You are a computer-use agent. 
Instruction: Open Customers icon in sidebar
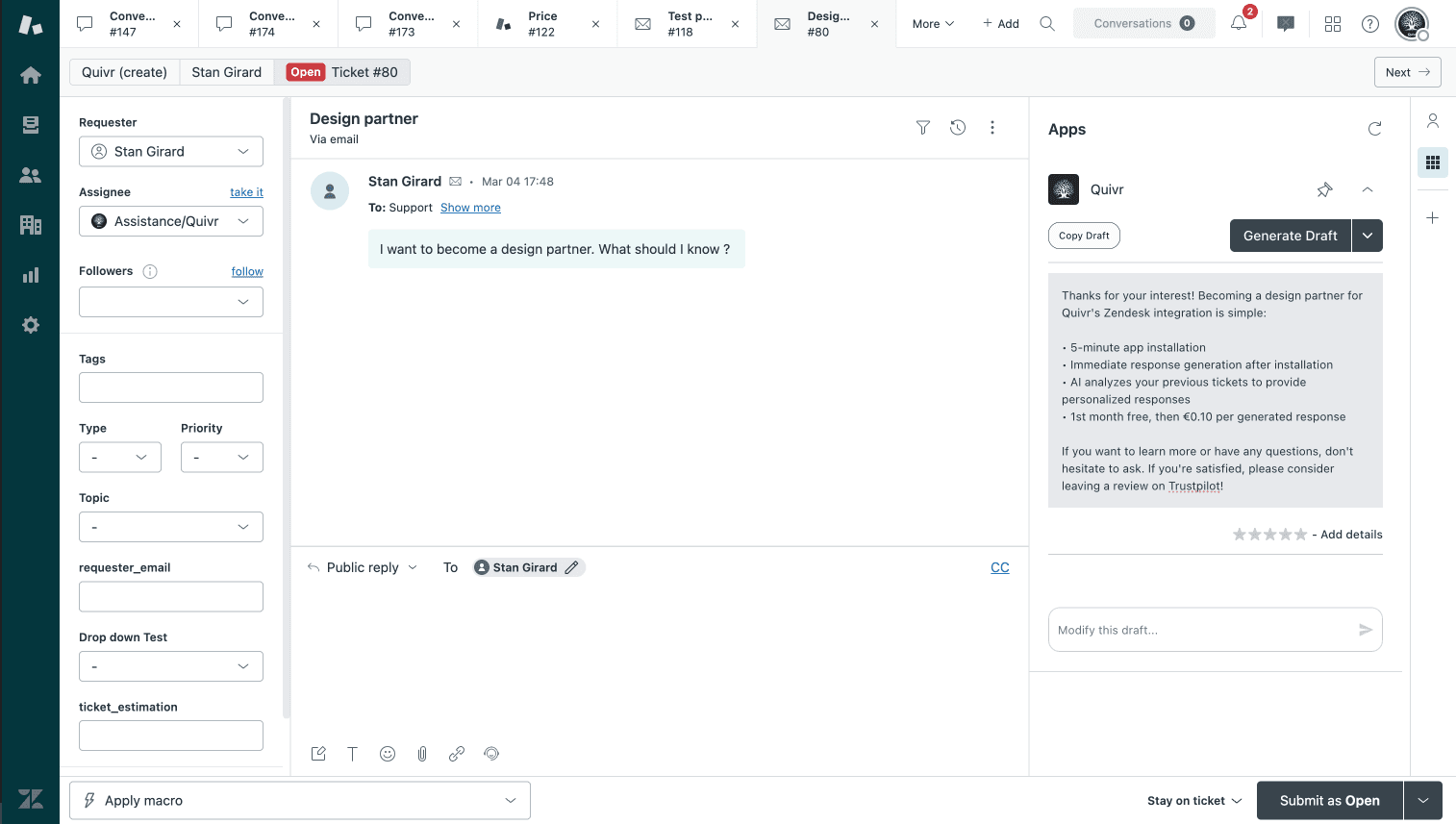point(31,175)
